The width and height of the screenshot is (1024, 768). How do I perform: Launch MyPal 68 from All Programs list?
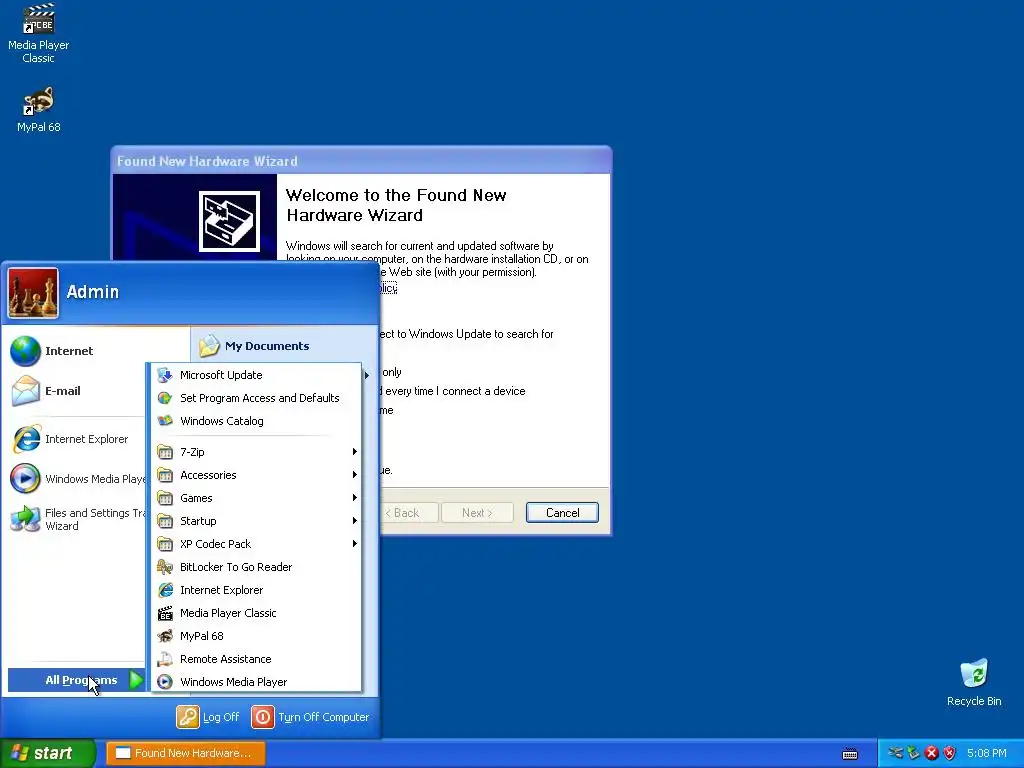coord(256,635)
